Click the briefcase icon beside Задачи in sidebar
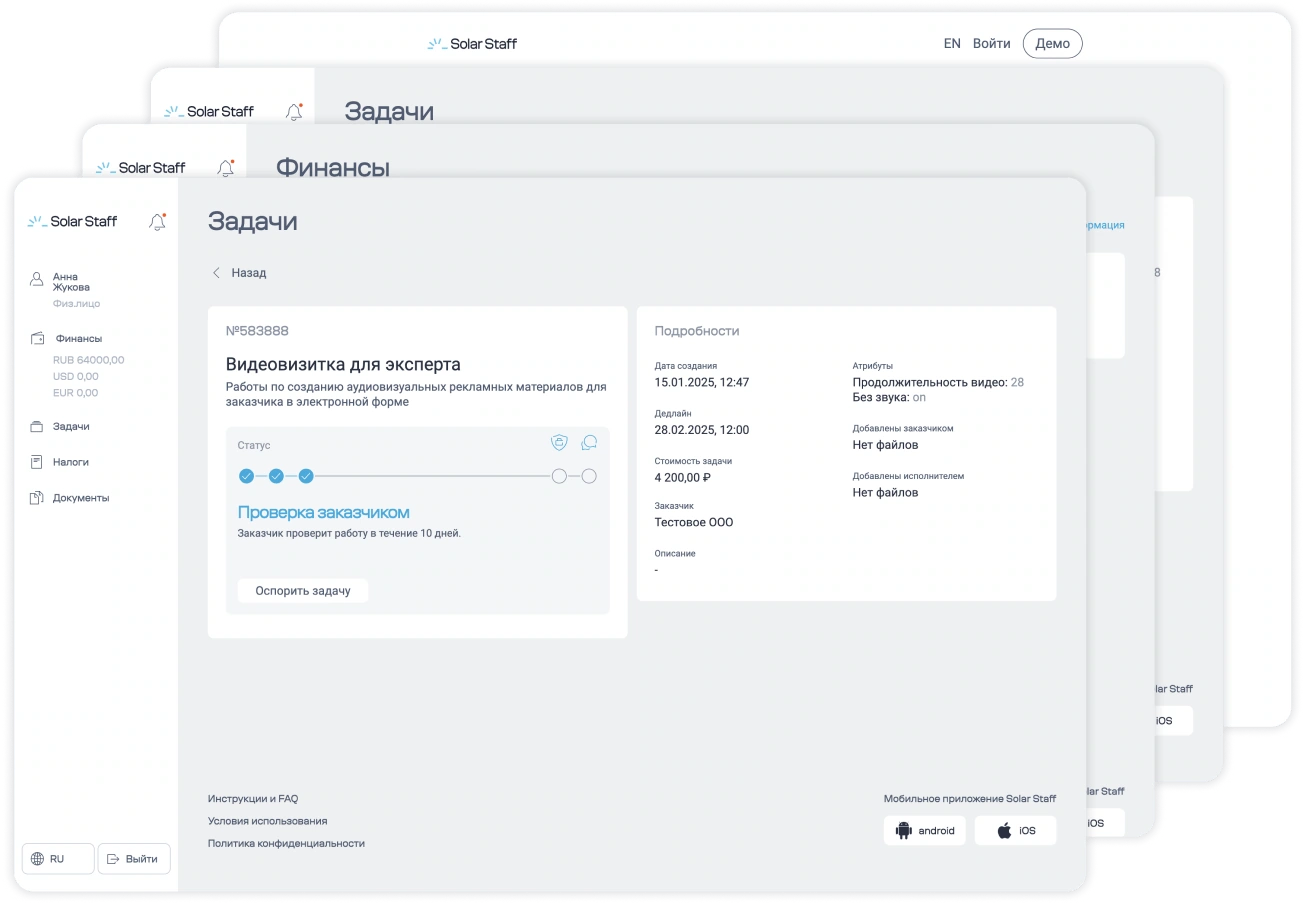Screen dimensions: 1303x904 point(37,426)
